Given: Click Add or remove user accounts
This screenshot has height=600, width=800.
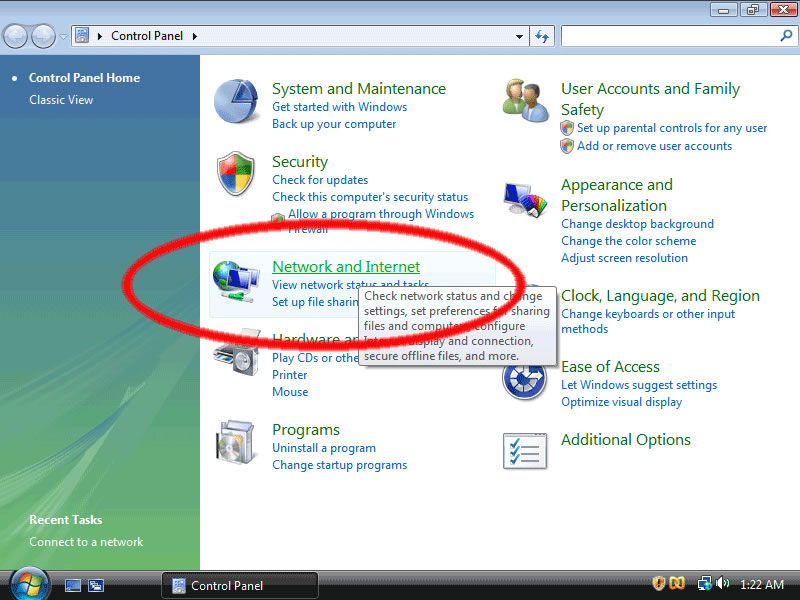Looking at the screenshot, I should [x=654, y=146].
